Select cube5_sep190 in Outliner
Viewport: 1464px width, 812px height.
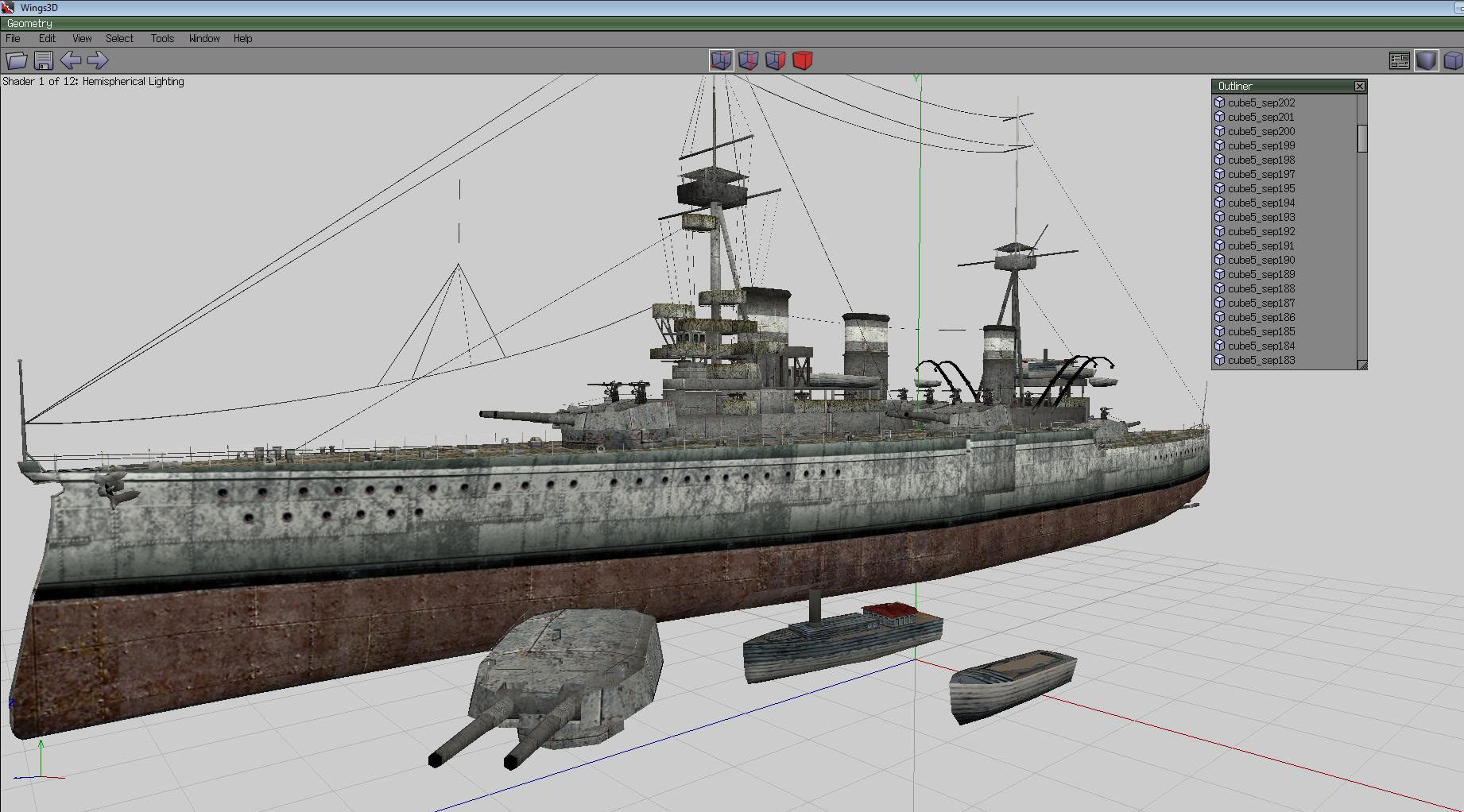point(1261,260)
